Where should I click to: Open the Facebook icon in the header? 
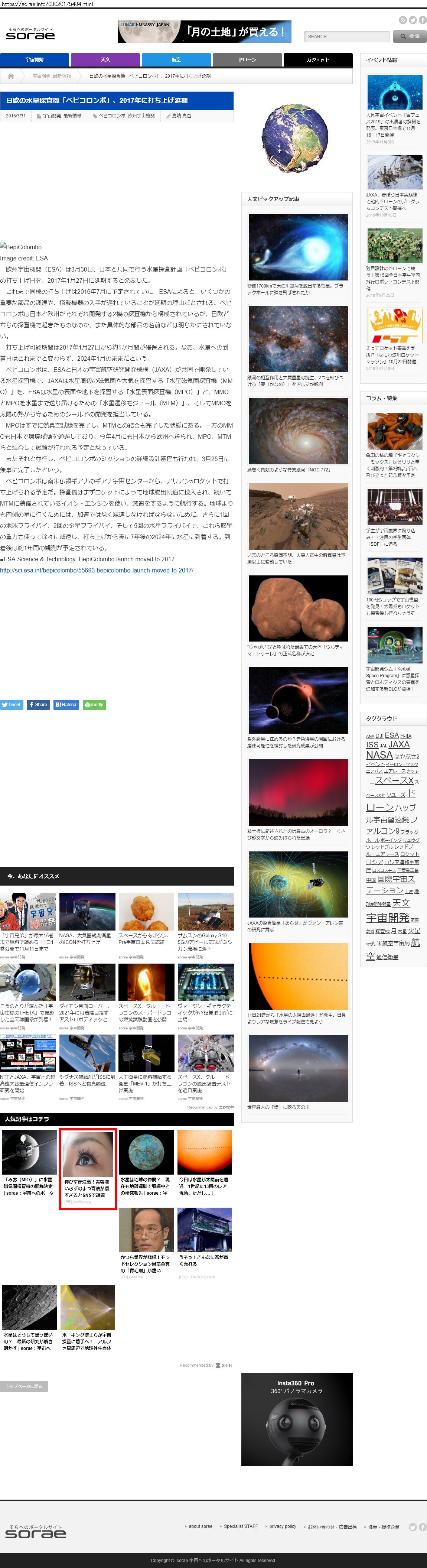pos(422,20)
